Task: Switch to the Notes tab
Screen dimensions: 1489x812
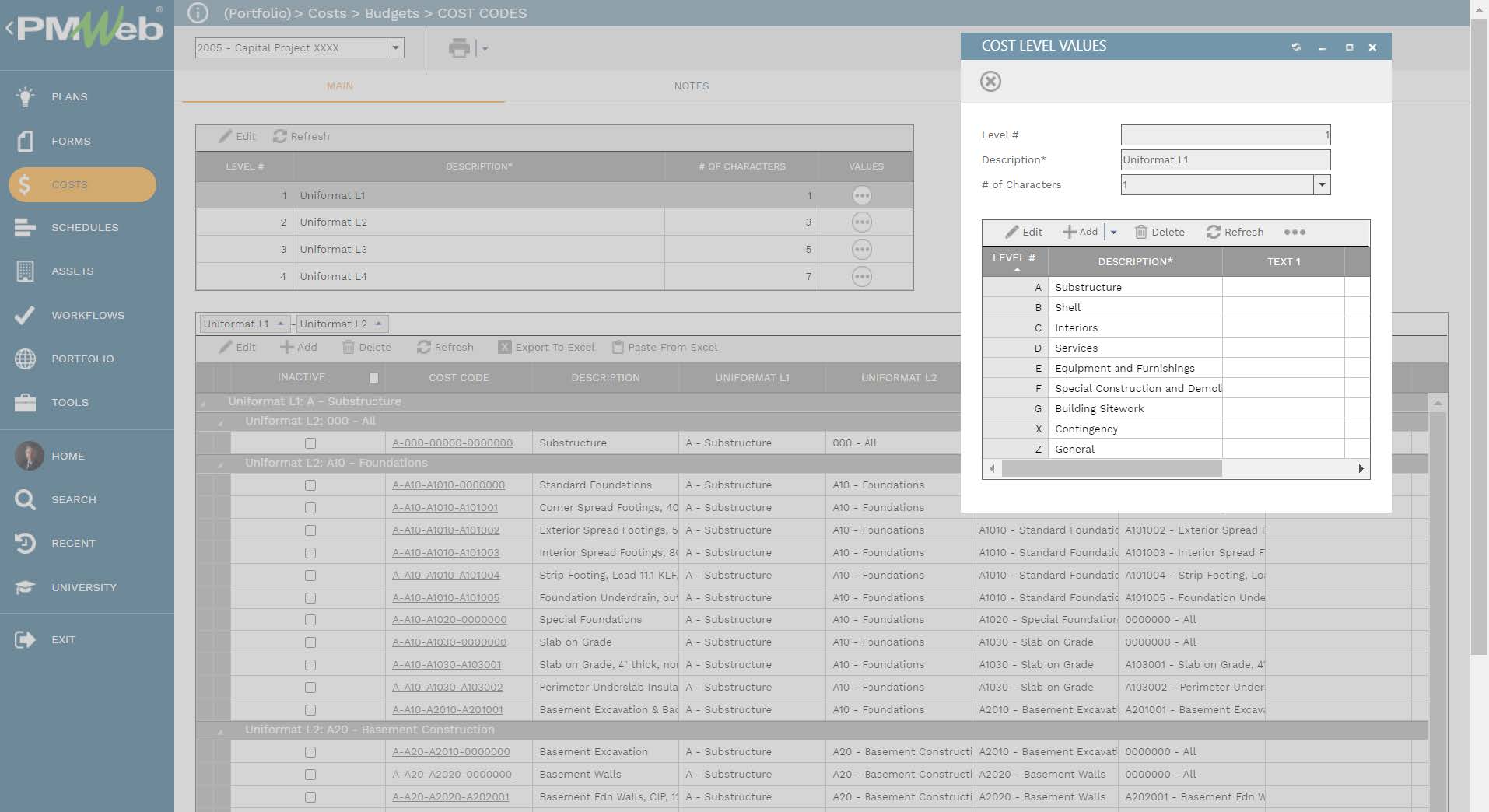Action: tap(691, 86)
